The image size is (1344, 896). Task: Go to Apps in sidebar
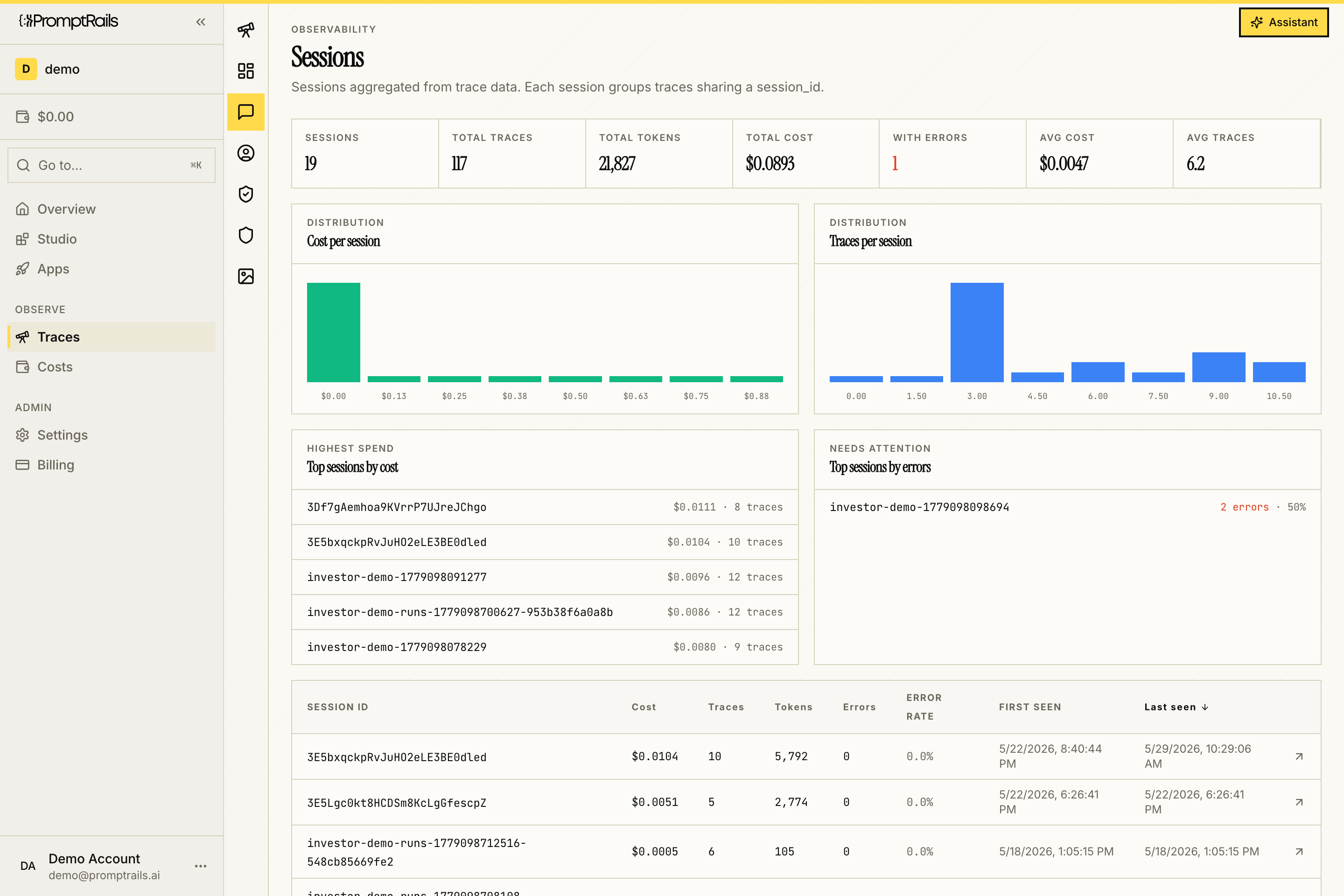[112, 269]
